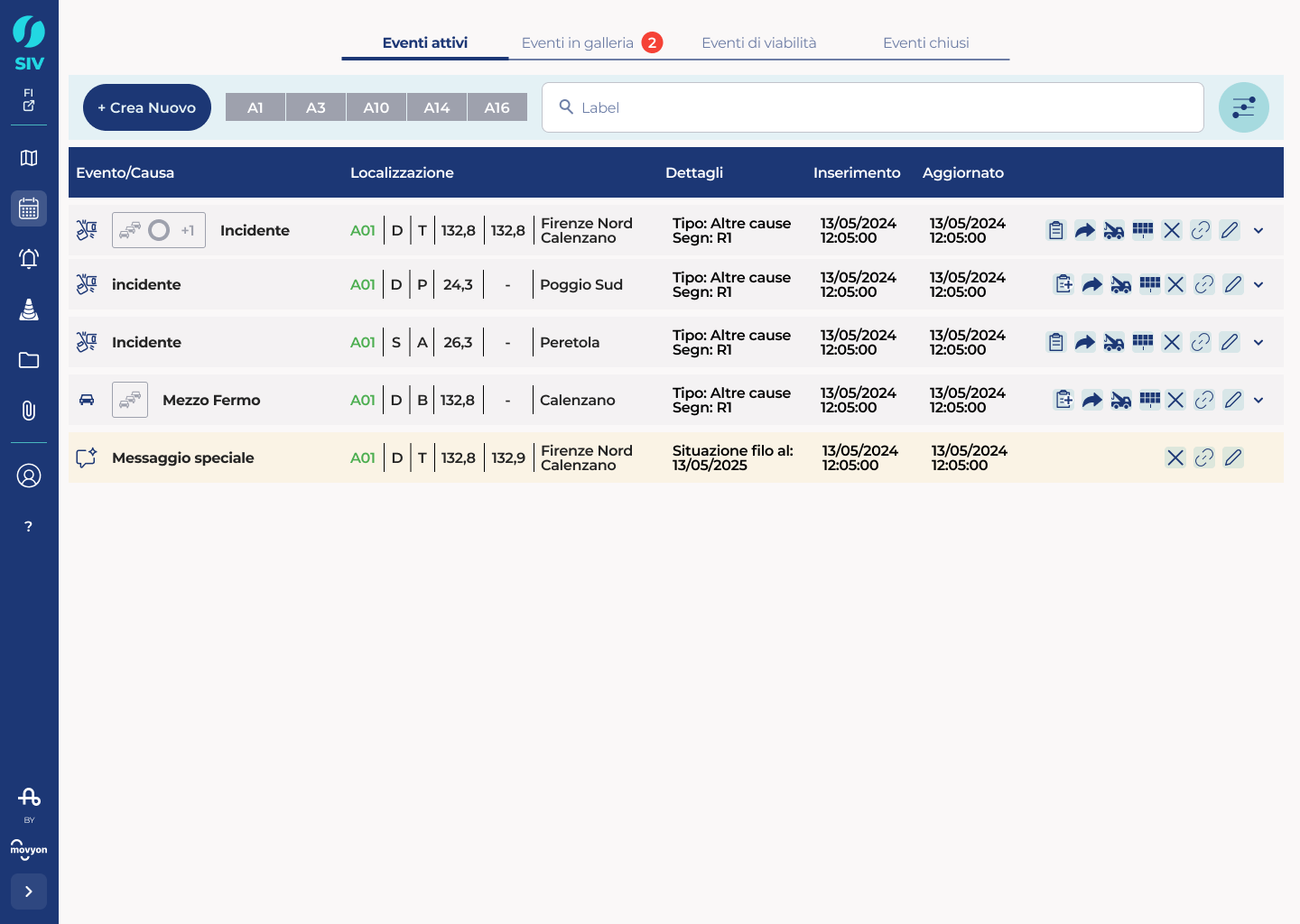Toggle the A16 highway filter
The width and height of the screenshot is (1300, 924).
tap(497, 107)
